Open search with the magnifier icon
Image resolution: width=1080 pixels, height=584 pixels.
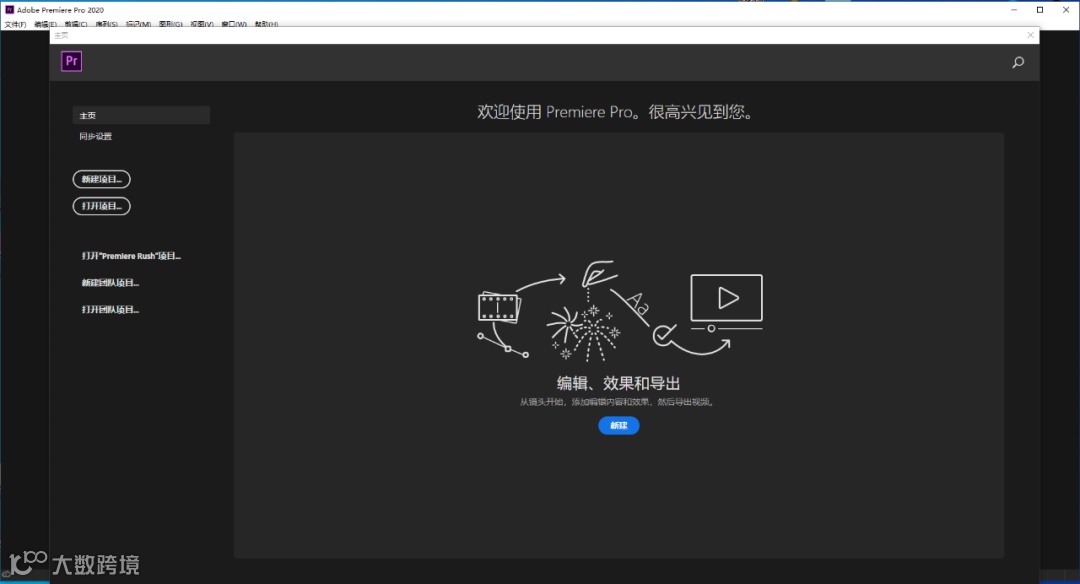coord(1018,63)
